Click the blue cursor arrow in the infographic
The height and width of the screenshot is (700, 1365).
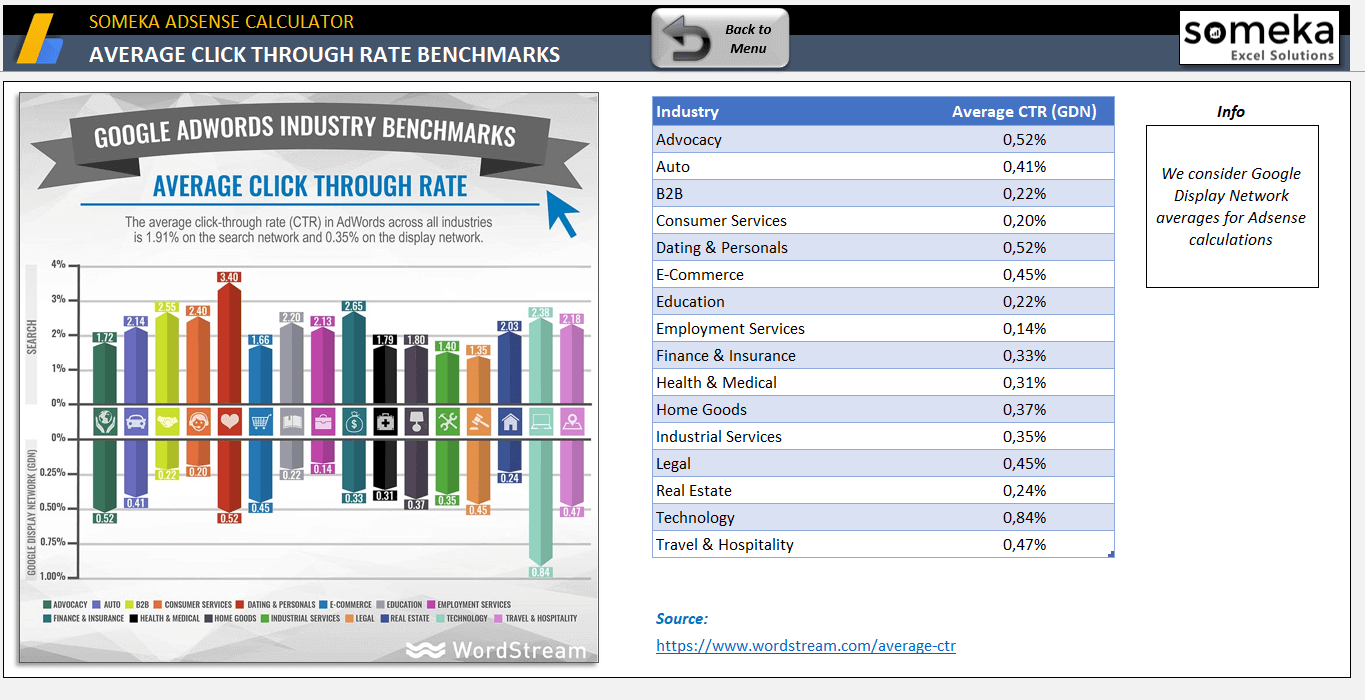(563, 213)
